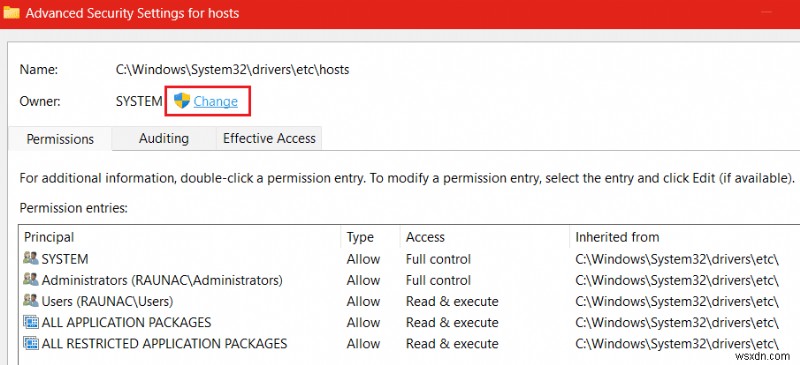Click the folder icon in the title bar
The image size is (800, 365).
pos(11,12)
